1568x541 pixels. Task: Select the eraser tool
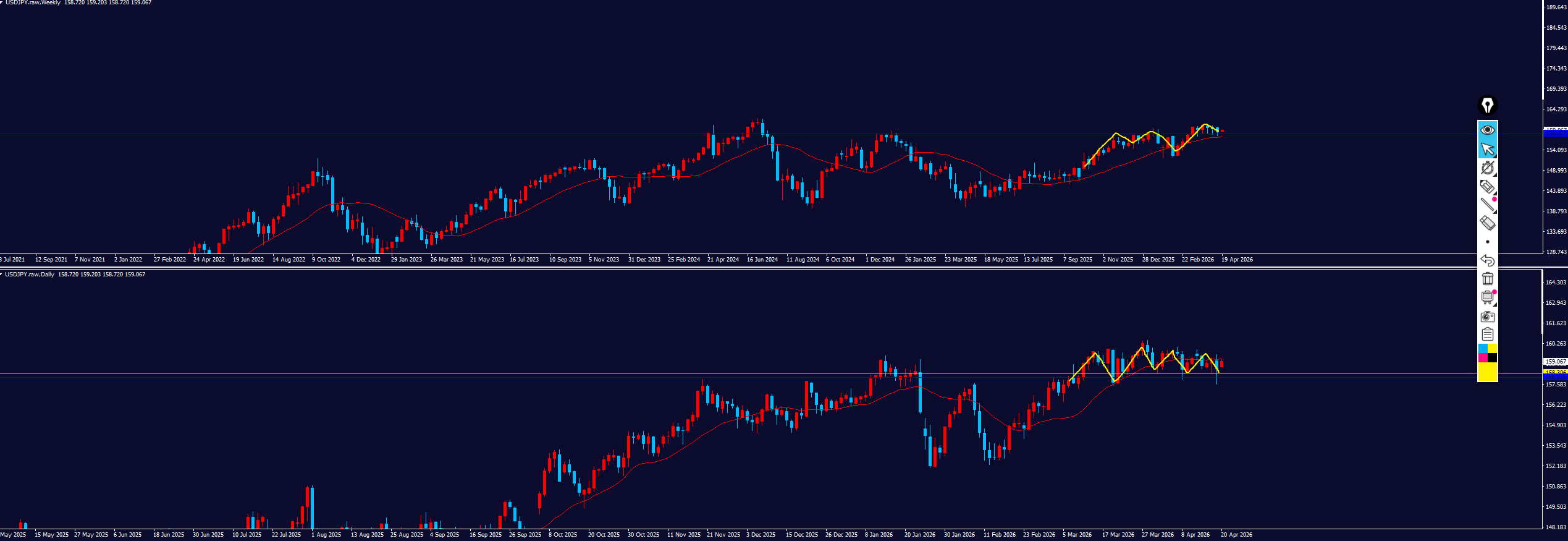coord(1487,223)
